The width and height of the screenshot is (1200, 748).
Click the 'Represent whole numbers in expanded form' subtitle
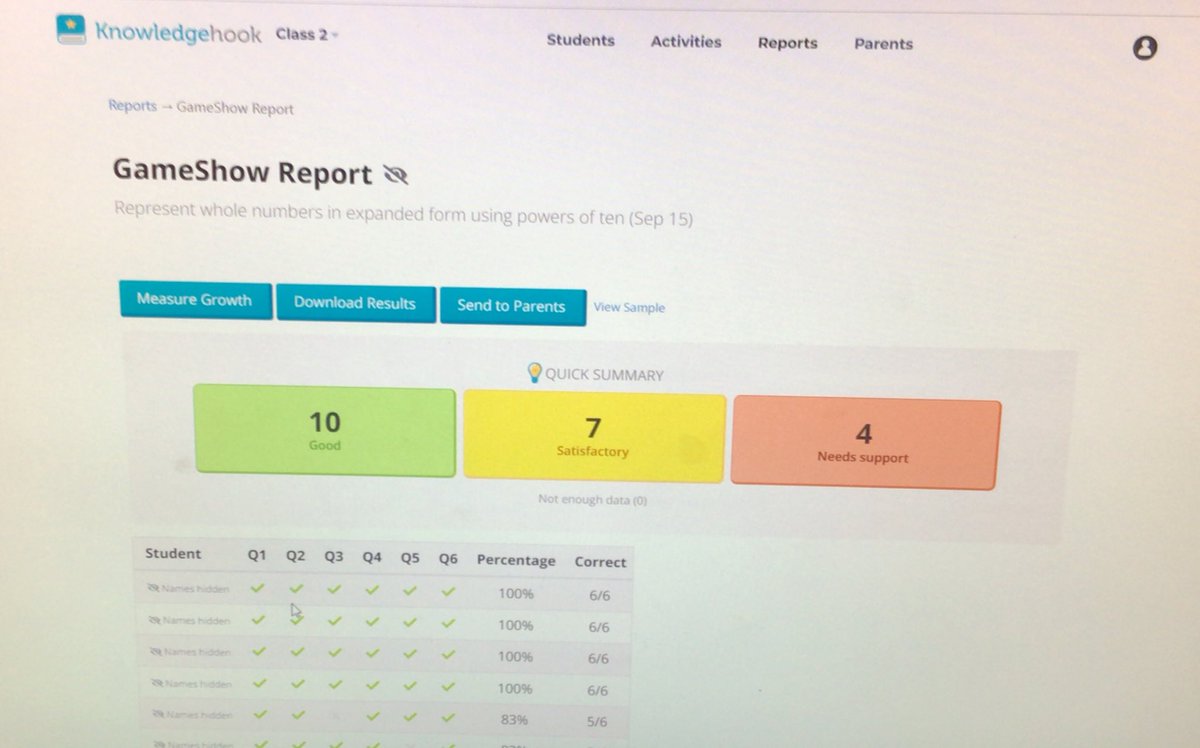[403, 213]
